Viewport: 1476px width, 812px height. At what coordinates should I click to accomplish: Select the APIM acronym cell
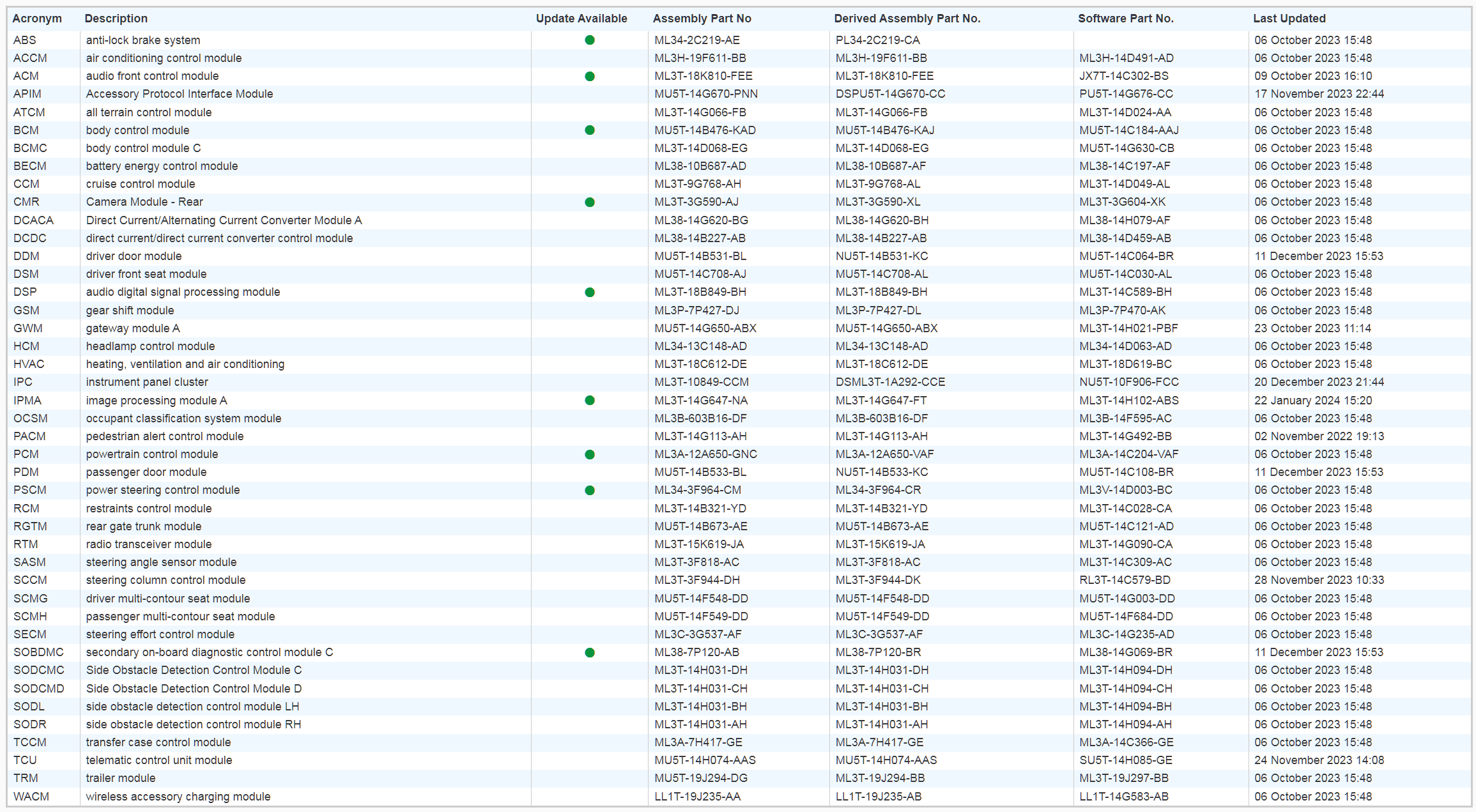(x=27, y=94)
